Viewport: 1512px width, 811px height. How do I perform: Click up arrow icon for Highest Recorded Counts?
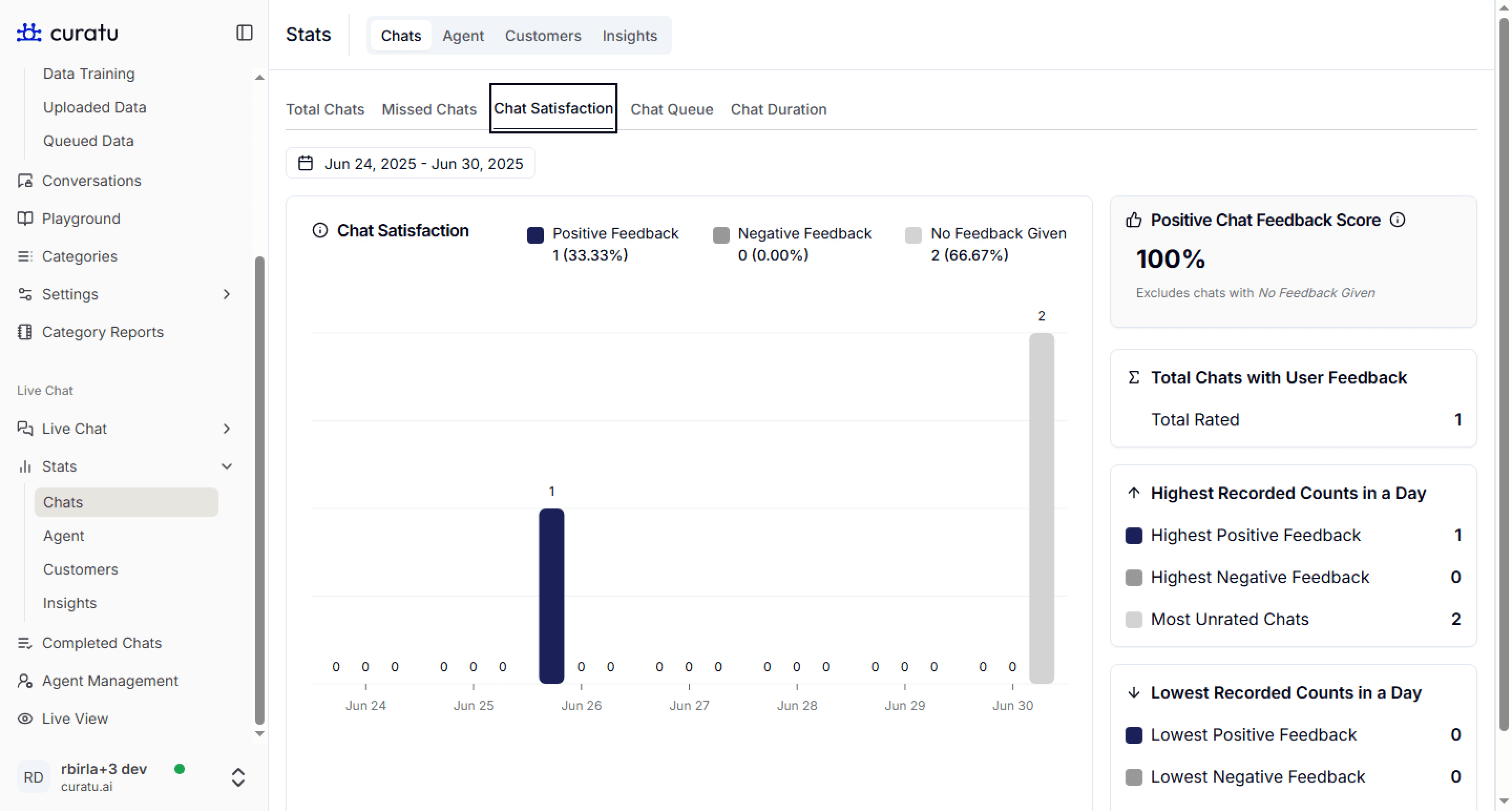(x=1133, y=493)
